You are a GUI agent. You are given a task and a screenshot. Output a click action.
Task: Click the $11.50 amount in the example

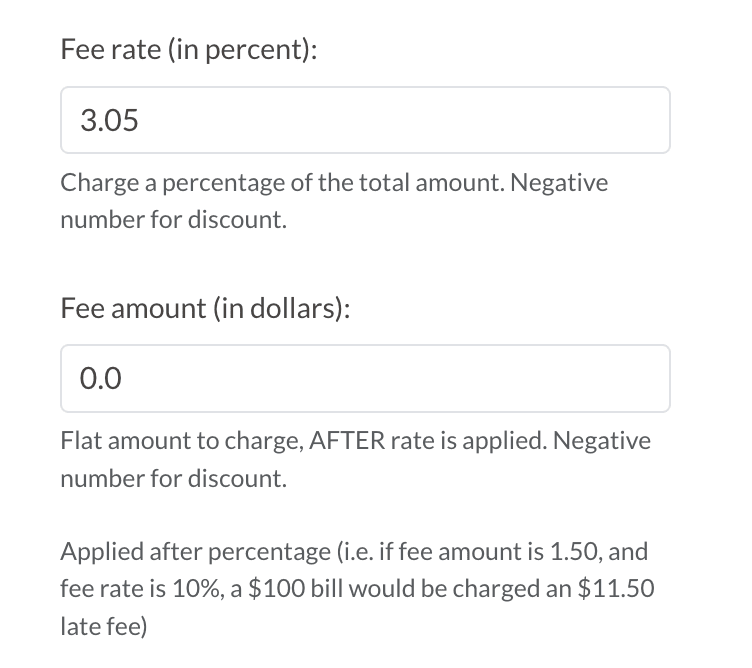(616, 588)
